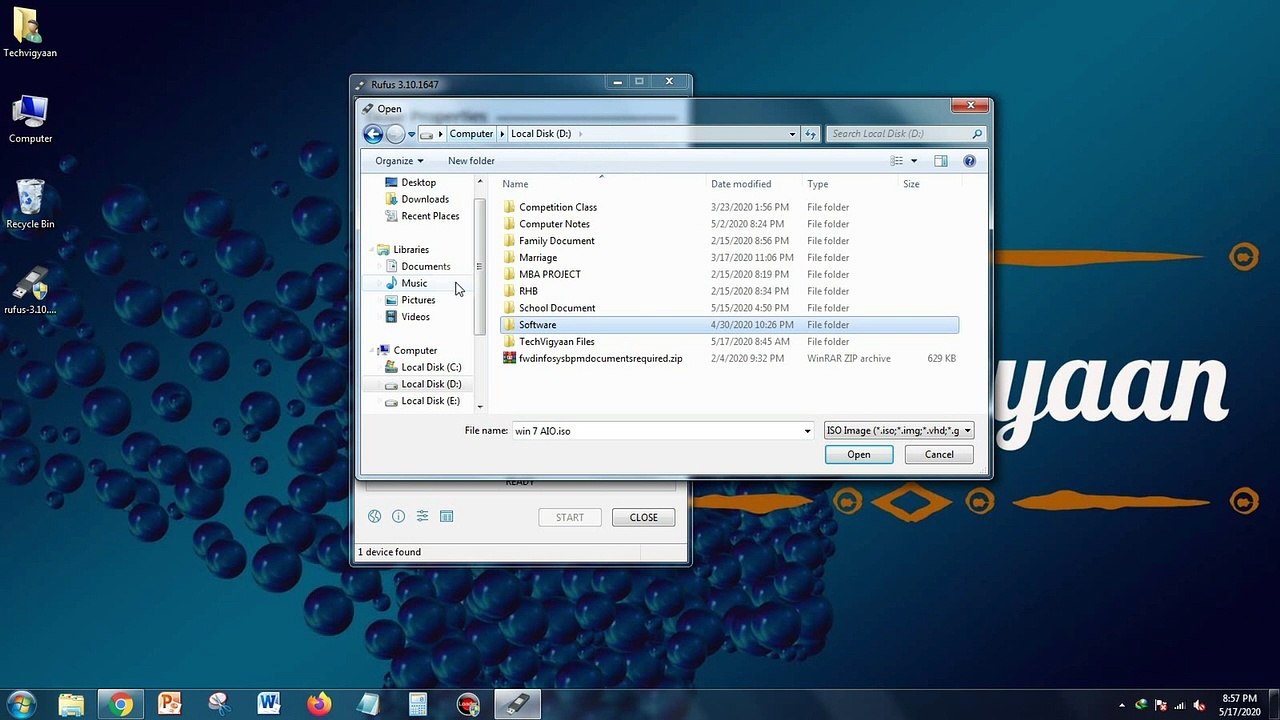This screenshot has width=1280, height=720.
Task: Select rufus-3.10 desktop shortcut
Action: [30, 291]
